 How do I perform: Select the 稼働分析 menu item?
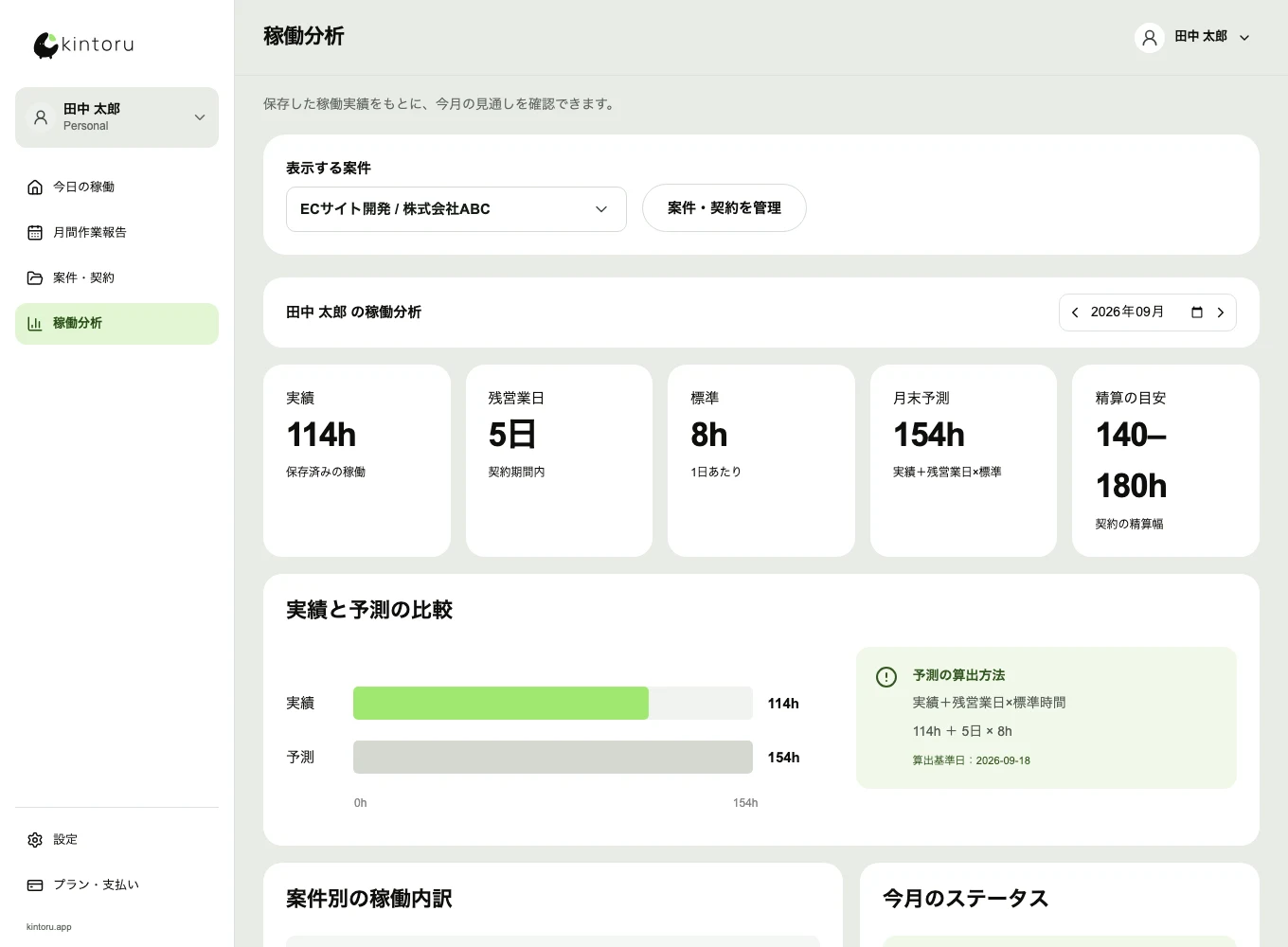[116, 323]
